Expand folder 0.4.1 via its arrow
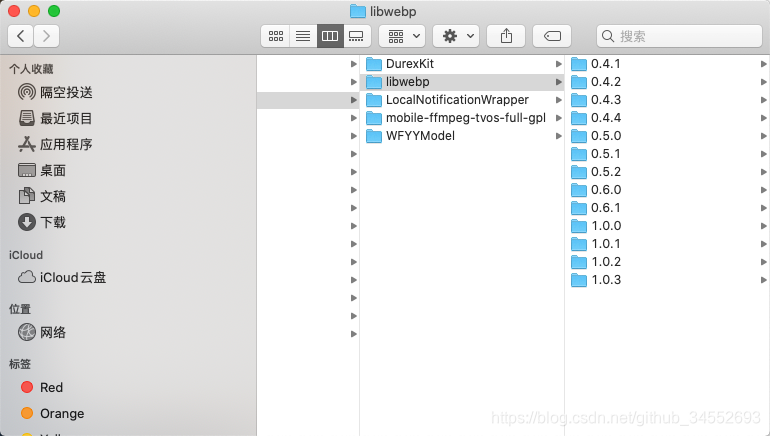Screen dimensions: 770x436 [x=763, y=64]
